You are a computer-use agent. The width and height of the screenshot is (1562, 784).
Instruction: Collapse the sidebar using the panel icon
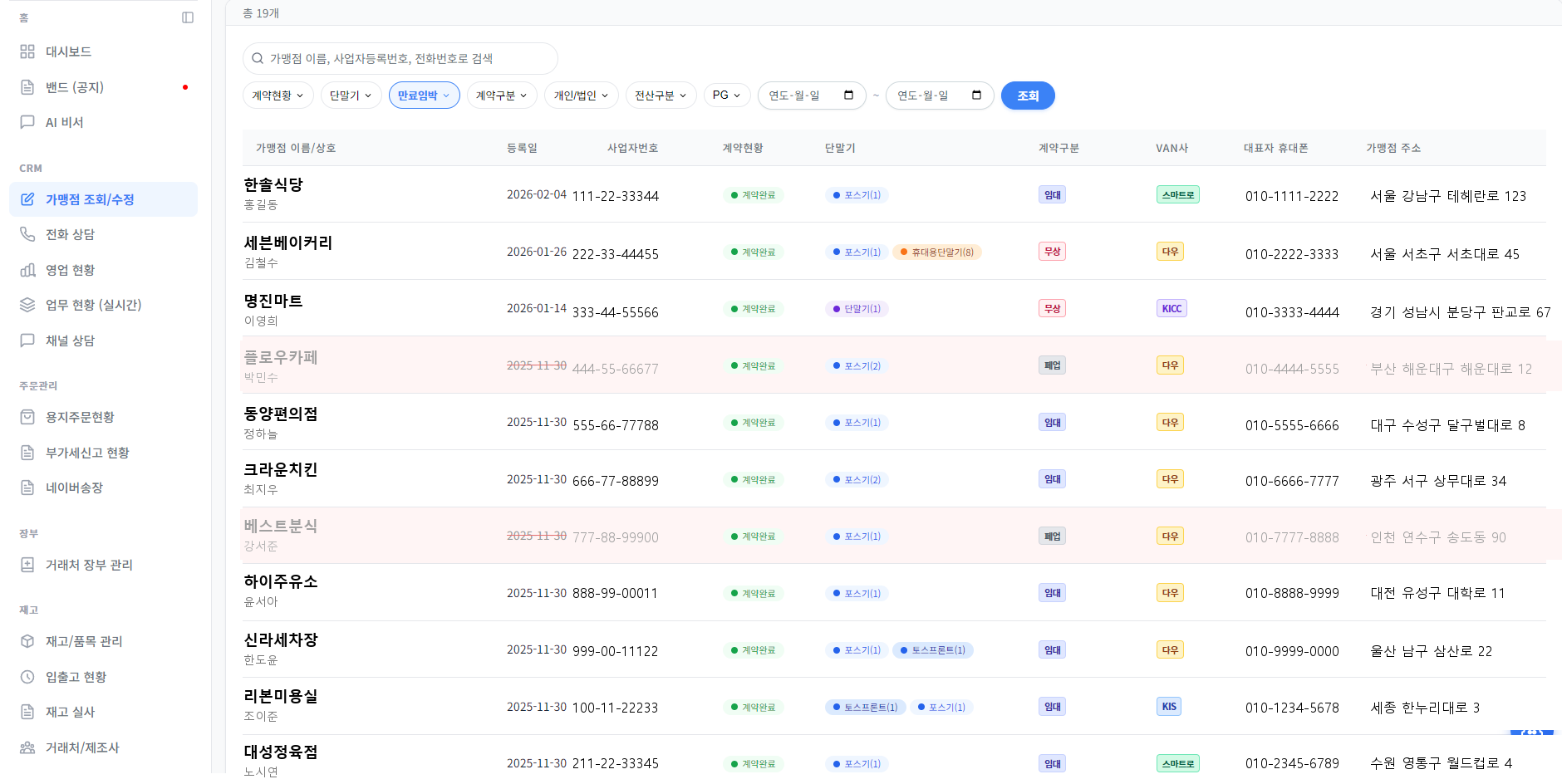click(x=188, y=17)
